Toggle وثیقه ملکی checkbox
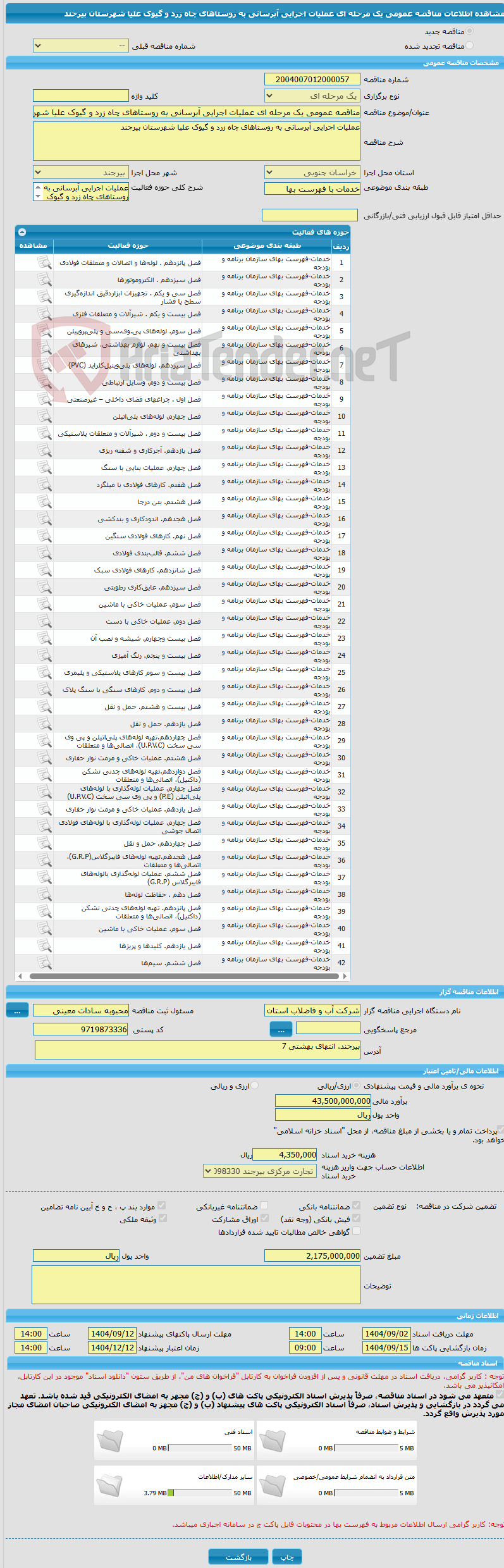Viewport: 504px width, 1568px height. [x=163, y=1218]
